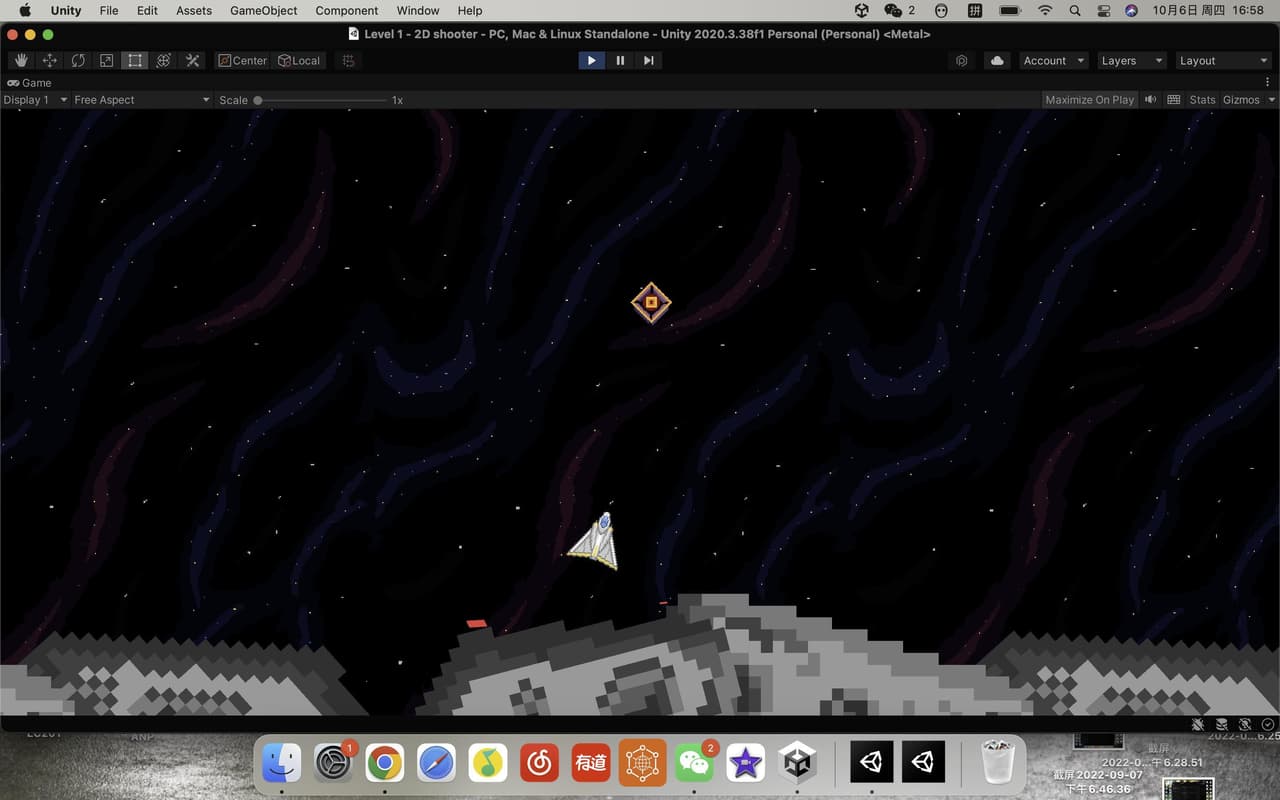Open the Display 1 dropdown
The width and height of the screenshot is (1280, 800).
coord(35,100)
